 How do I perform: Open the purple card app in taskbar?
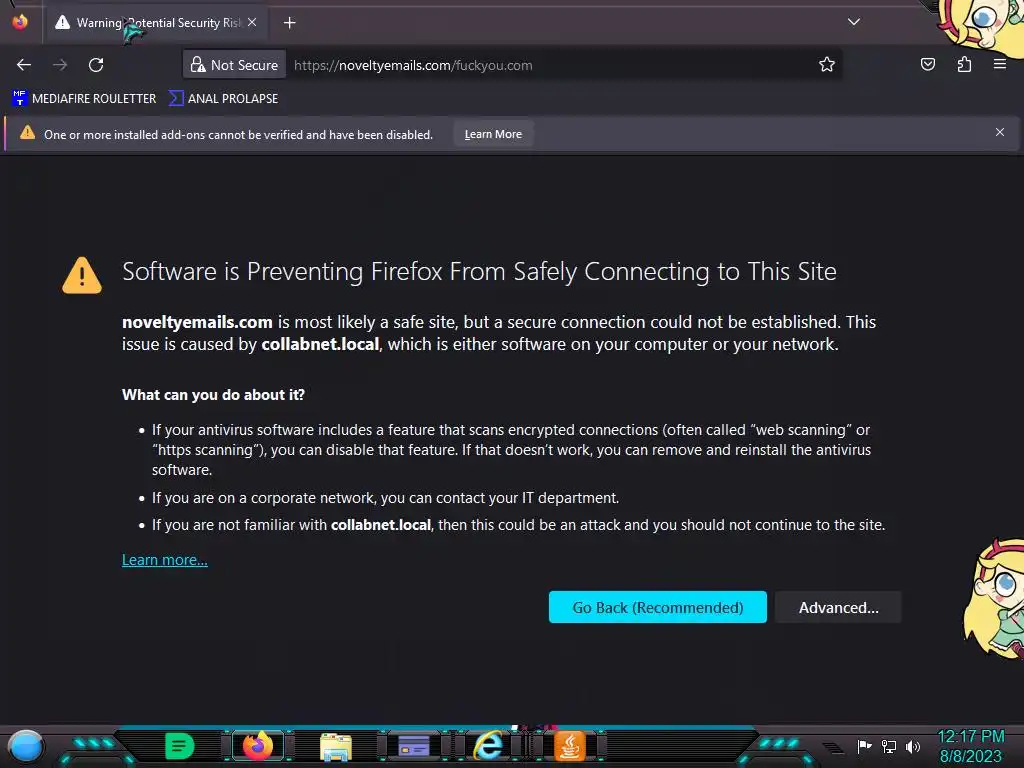pos(414,746)
